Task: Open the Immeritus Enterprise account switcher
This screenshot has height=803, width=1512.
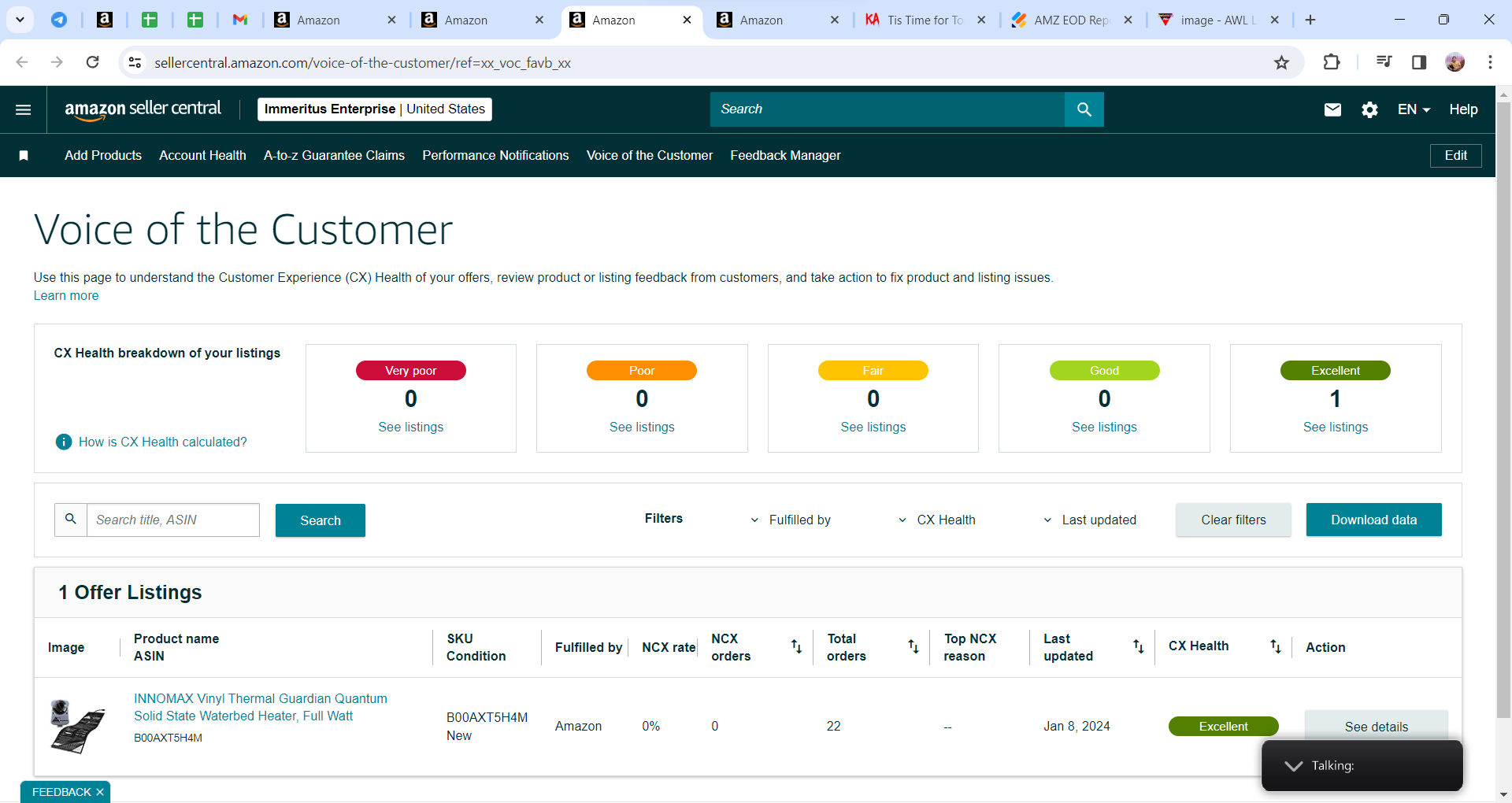Action: (x=375, y=109)
